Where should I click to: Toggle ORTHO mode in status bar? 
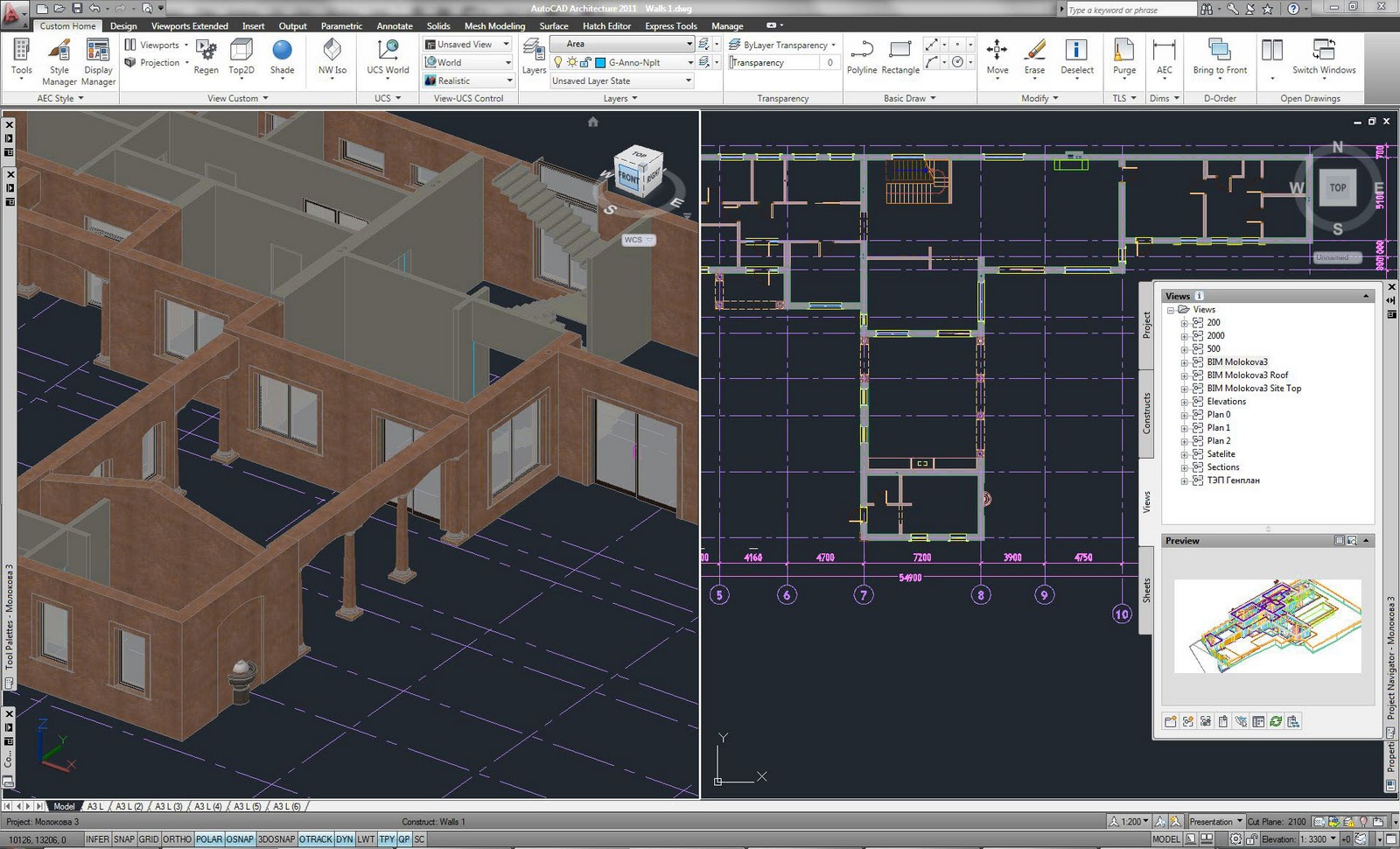(177, 839)
